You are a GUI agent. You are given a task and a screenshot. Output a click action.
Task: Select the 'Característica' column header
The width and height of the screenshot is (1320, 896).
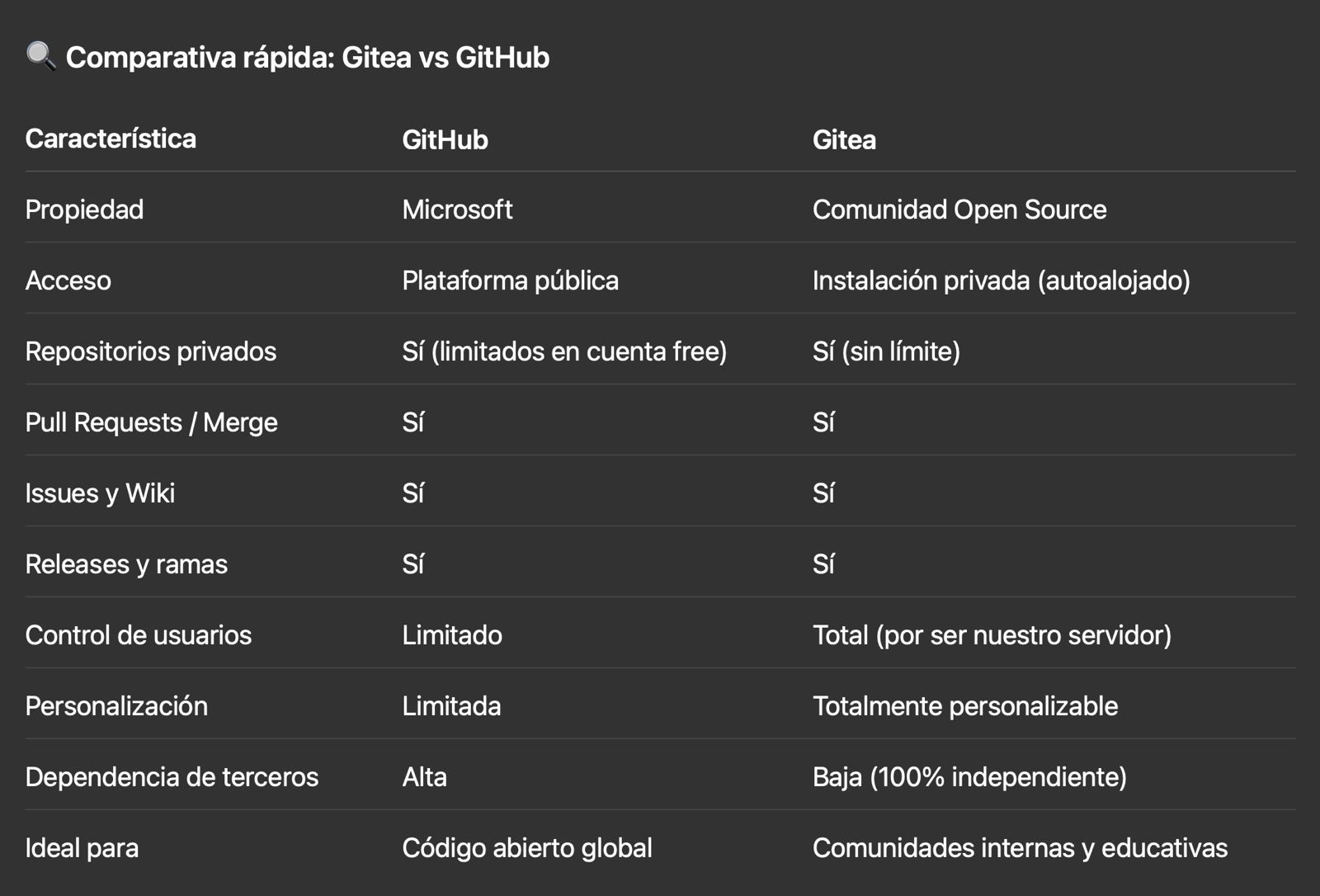(111, 139)
